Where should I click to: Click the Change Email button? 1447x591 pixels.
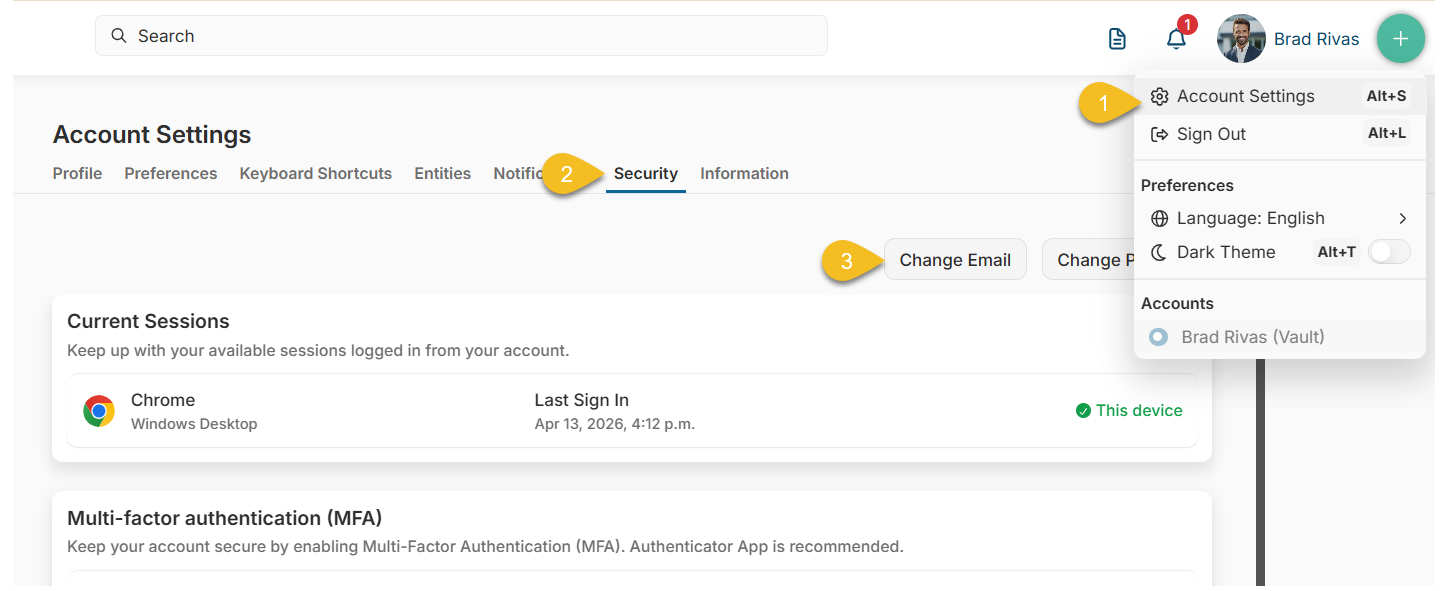tap(954, 259)
